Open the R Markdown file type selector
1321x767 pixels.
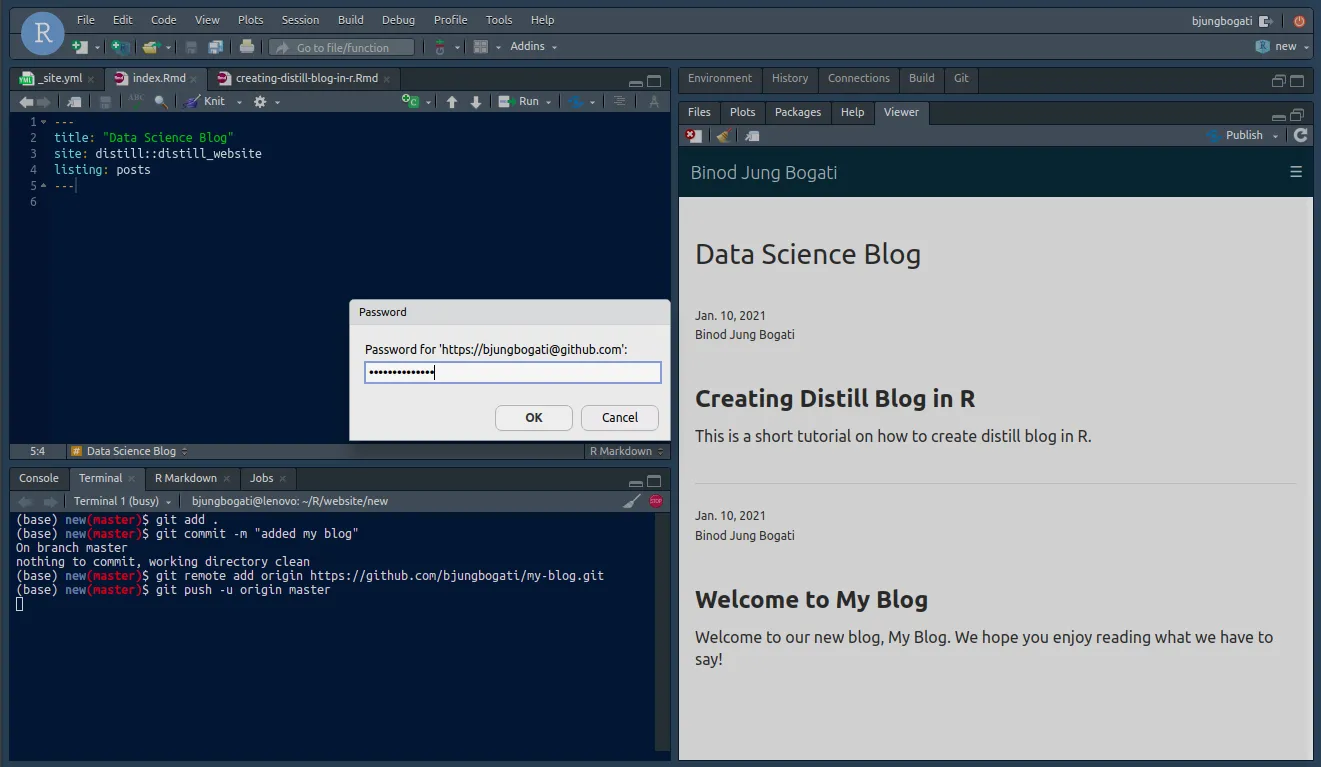(624, 451)
